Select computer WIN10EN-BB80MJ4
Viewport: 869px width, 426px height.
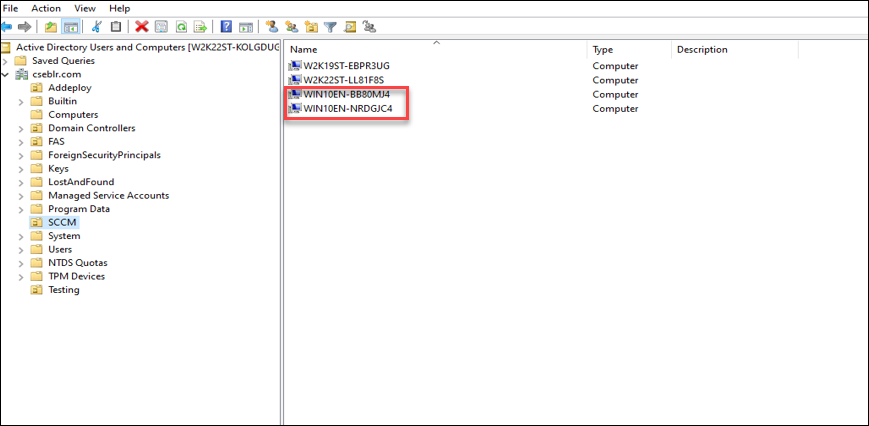coord(346,94)
